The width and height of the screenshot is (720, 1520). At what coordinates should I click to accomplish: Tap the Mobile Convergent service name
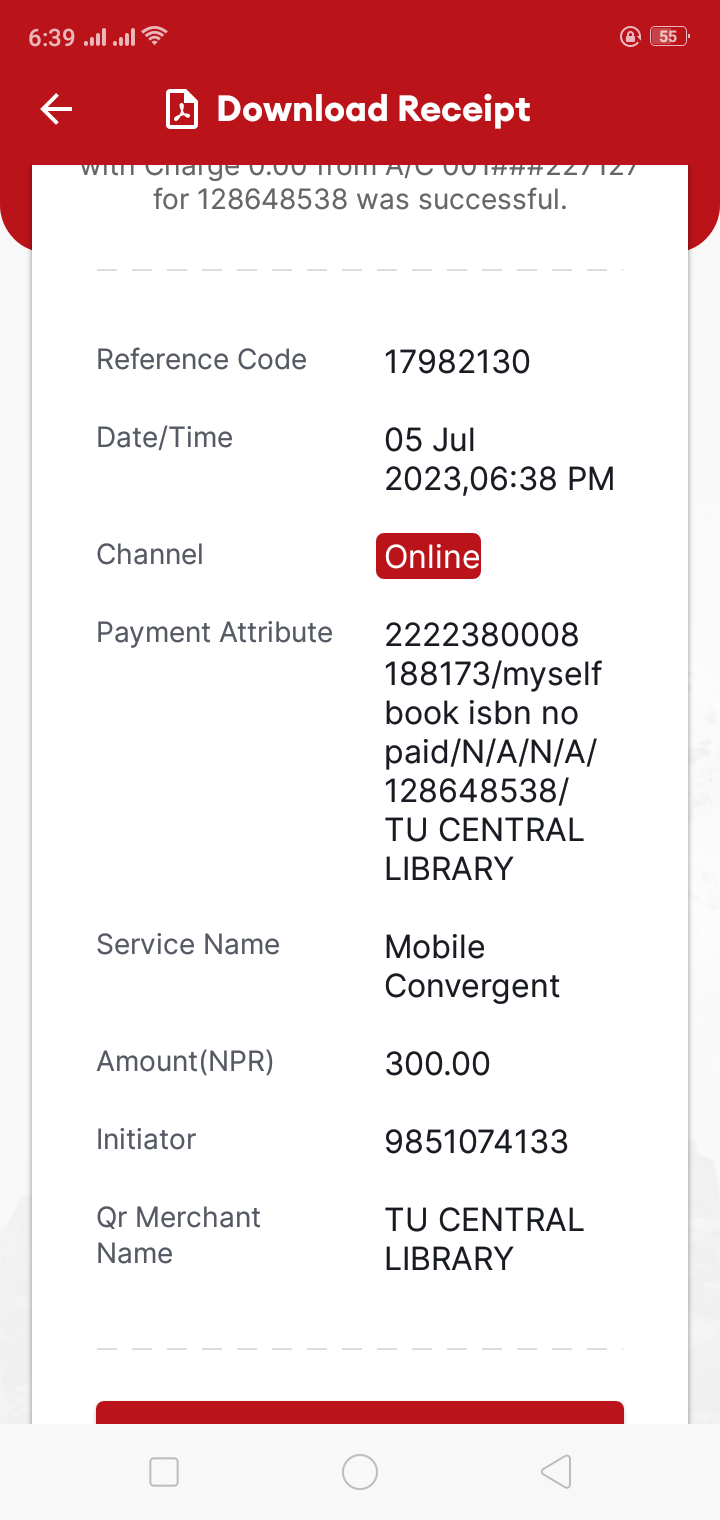(472, 967)
